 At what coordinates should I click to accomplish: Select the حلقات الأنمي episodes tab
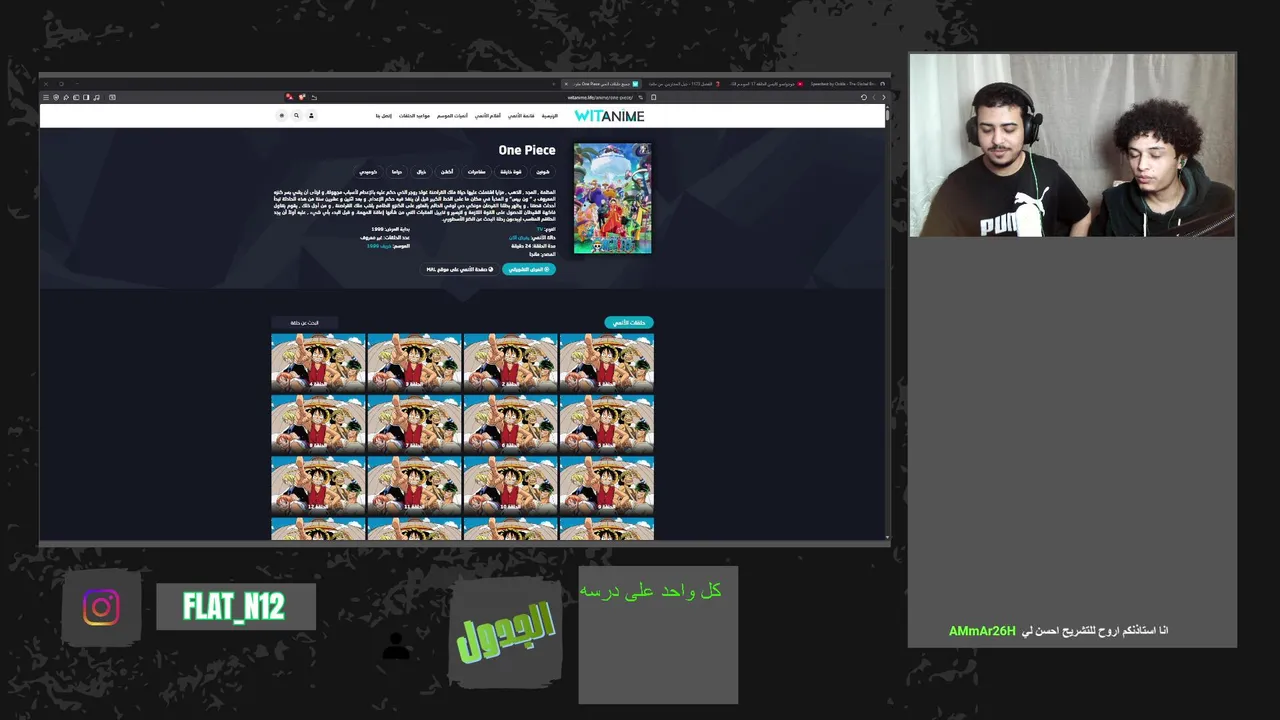pos(629,323)
